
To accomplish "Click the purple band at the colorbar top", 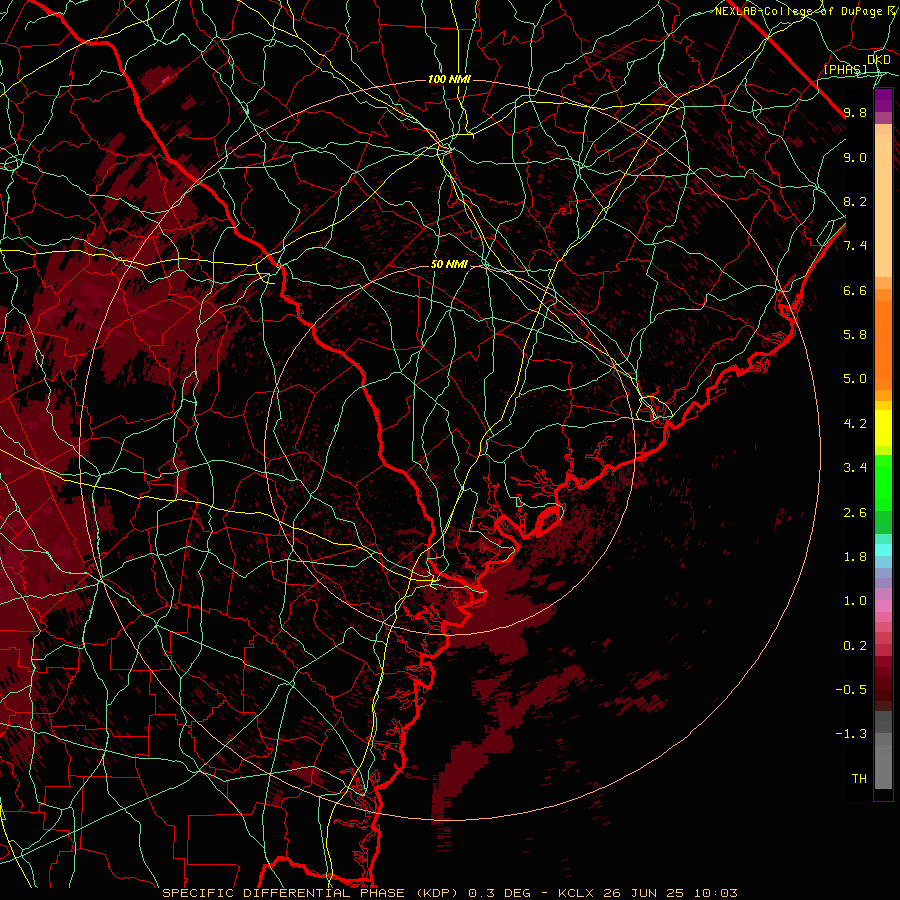I will click(883, 100).
